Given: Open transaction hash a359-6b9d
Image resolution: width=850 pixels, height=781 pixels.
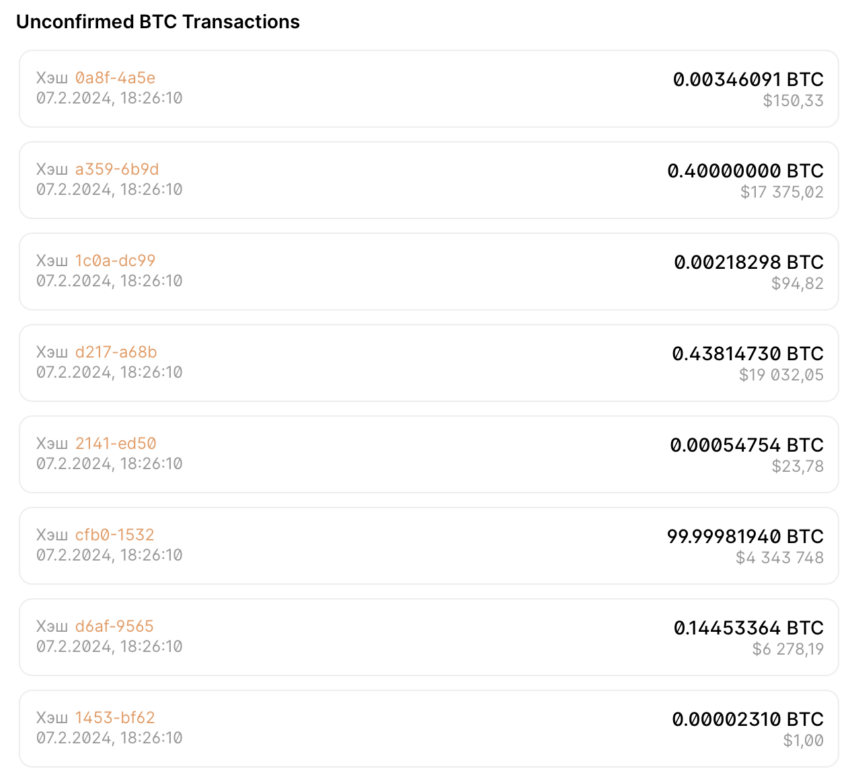Looking at the screenshot, I should click(x=117, y=169).
